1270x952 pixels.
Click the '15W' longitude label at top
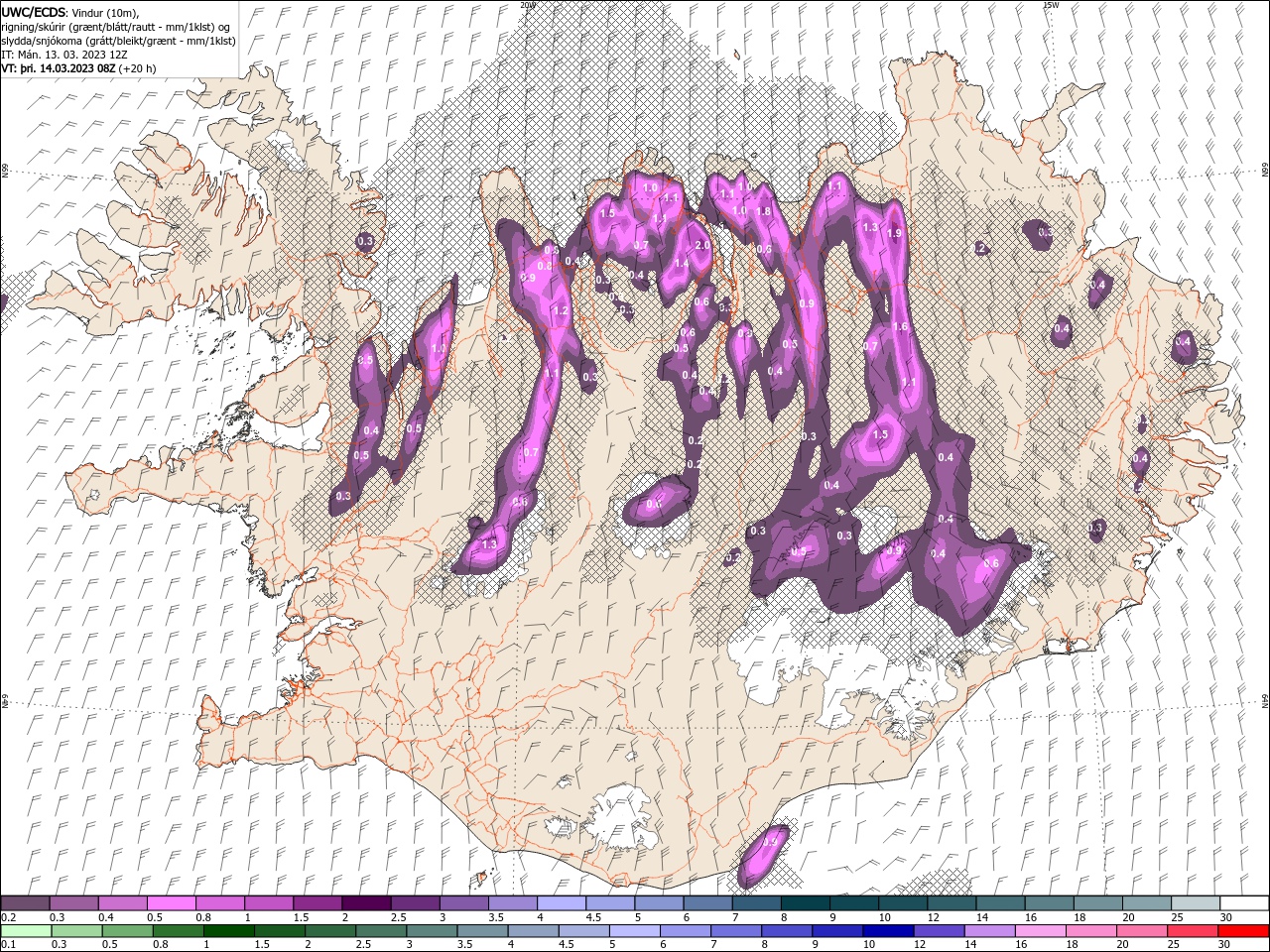1051,5
